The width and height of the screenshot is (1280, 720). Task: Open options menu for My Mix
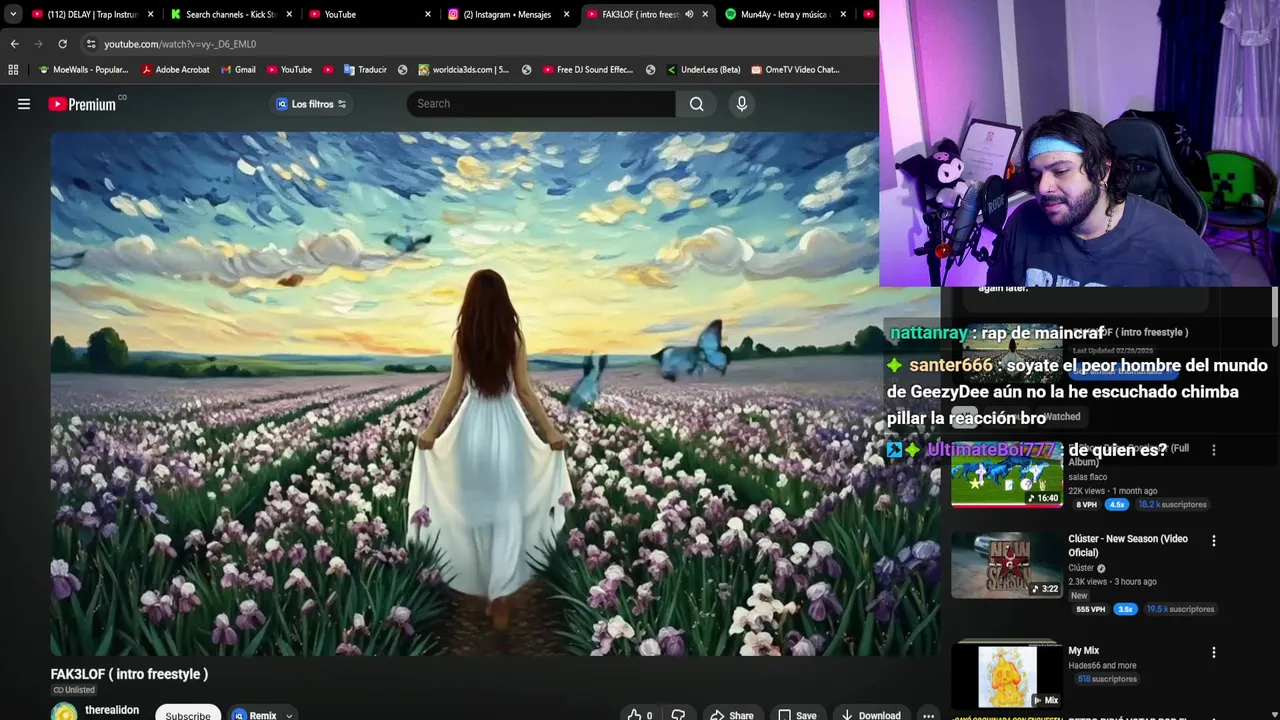[x=1214, y=652]
